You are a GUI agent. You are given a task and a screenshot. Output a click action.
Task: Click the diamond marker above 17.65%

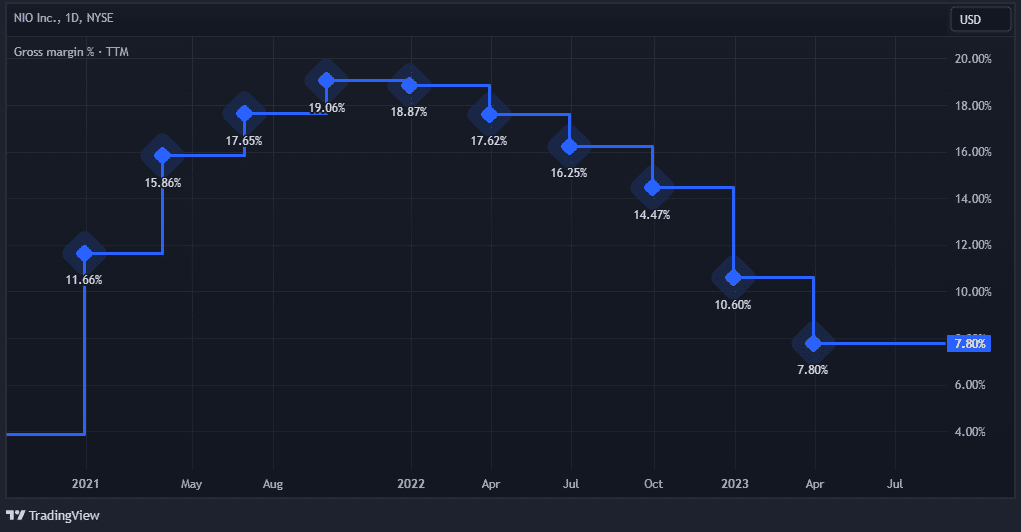(x=244, y=113)
